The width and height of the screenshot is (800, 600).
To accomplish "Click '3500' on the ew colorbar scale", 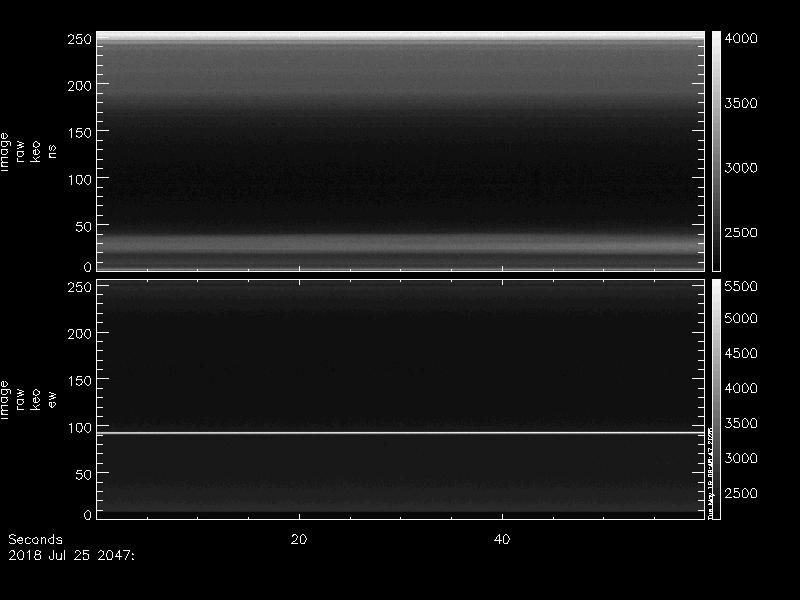I will click(x=741, y=423).
